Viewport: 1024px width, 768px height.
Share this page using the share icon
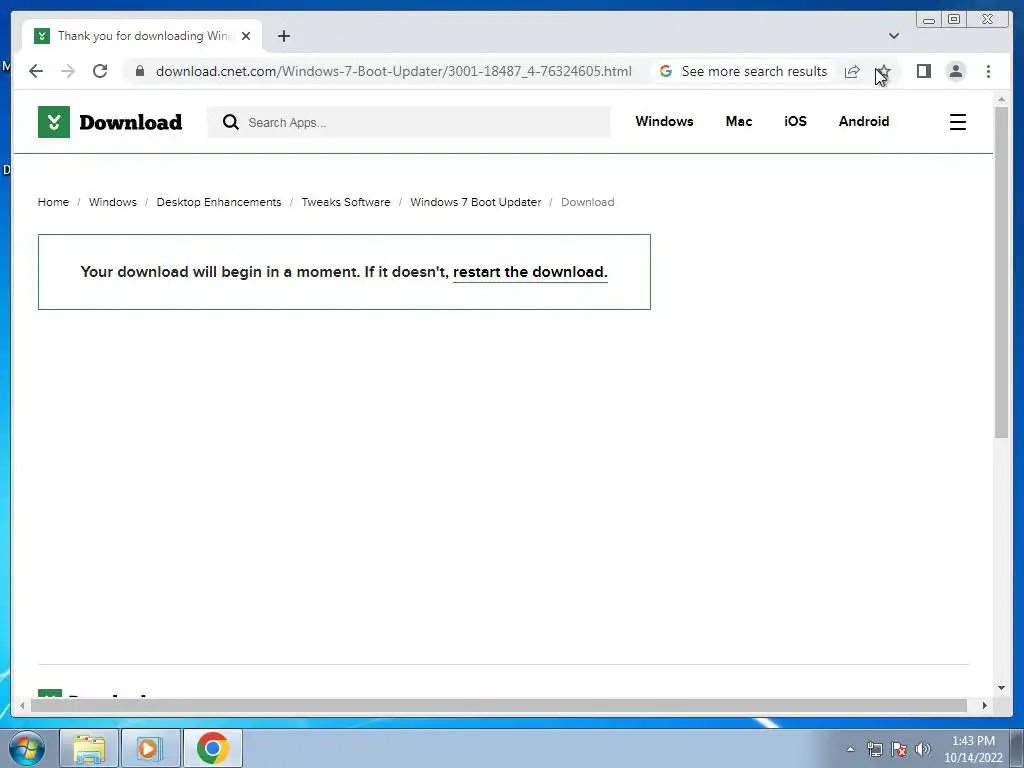[852, 71]
